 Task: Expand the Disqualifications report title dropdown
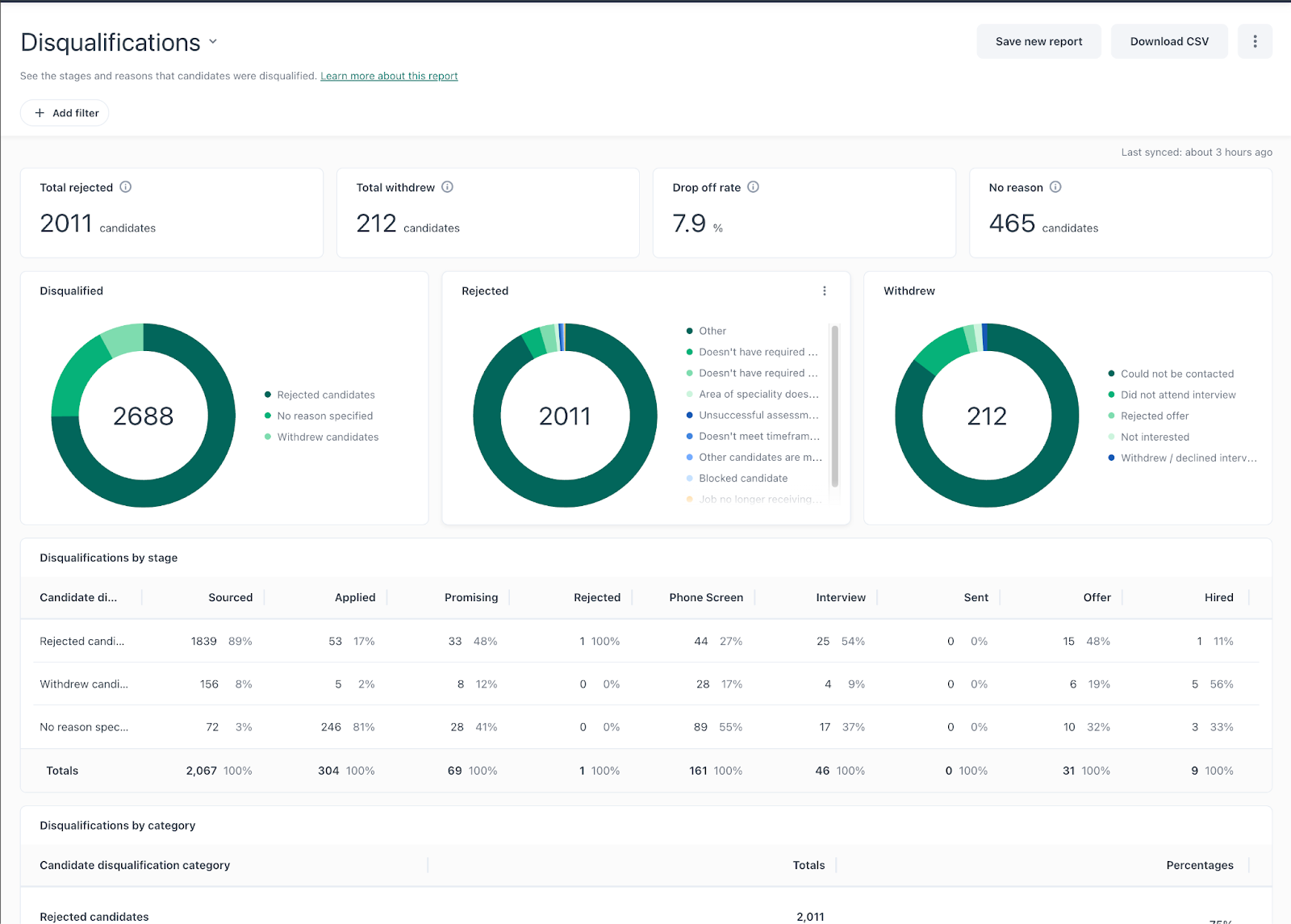coord(213,42)
